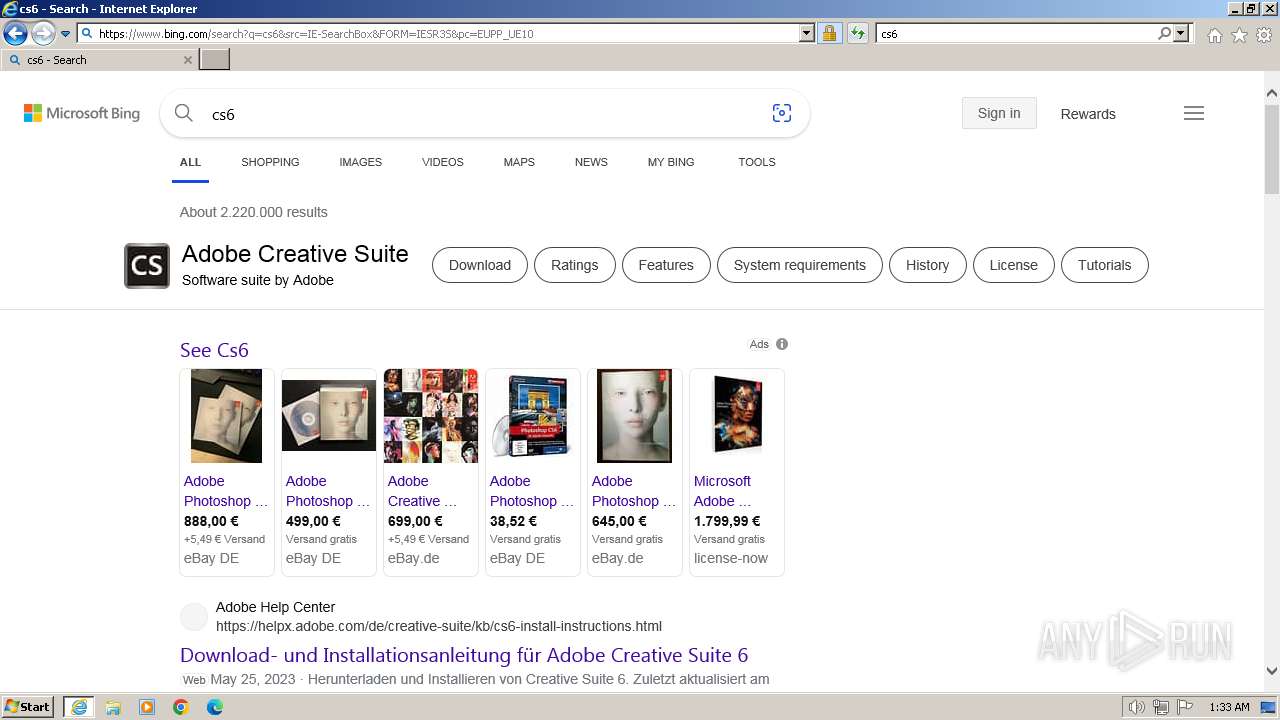1280x720 pixels.
Task: Click the Features pill button
Action: pos(666,265)
